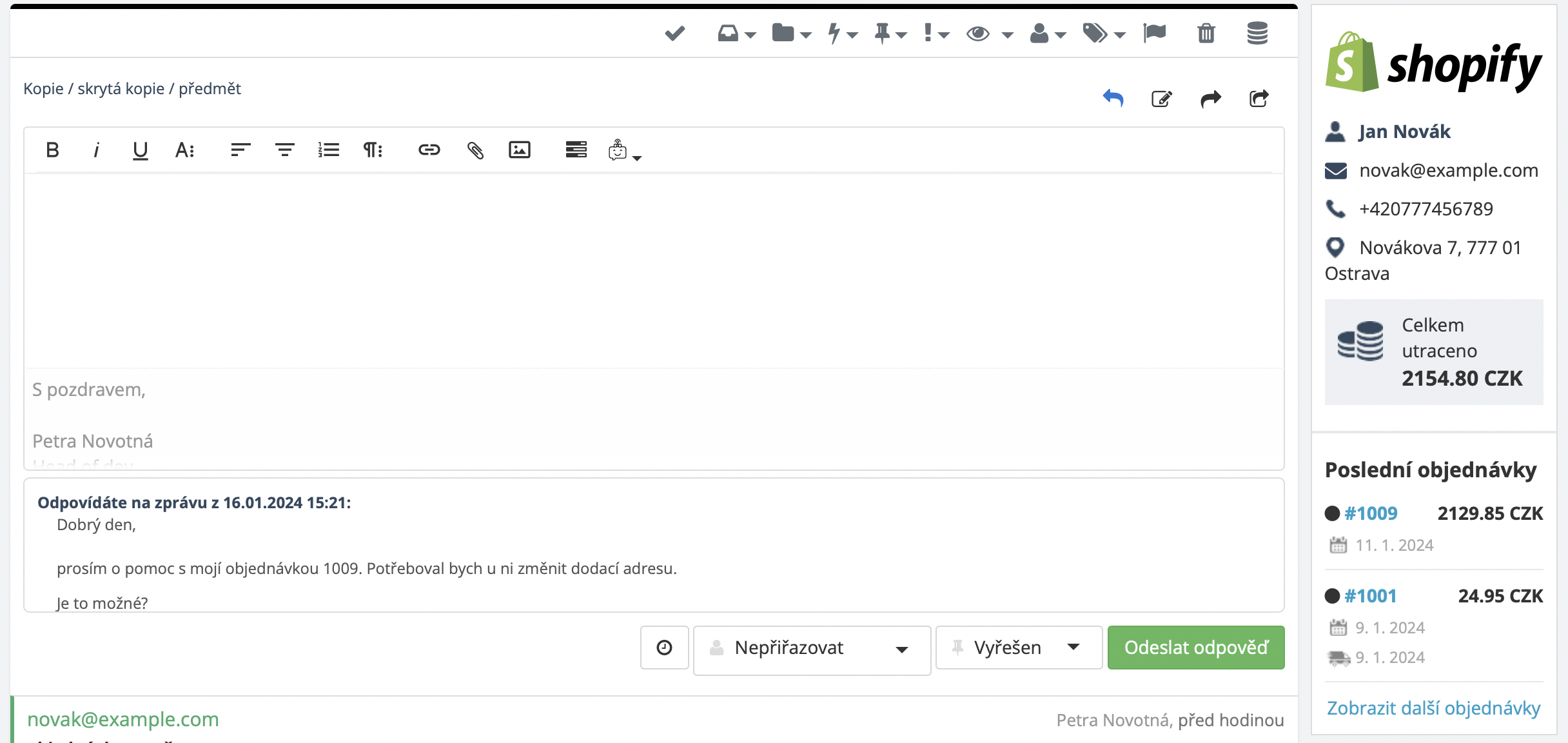Click the bold formatting icon
Viewport: 1568px width, 743px height.
[53, 150]
